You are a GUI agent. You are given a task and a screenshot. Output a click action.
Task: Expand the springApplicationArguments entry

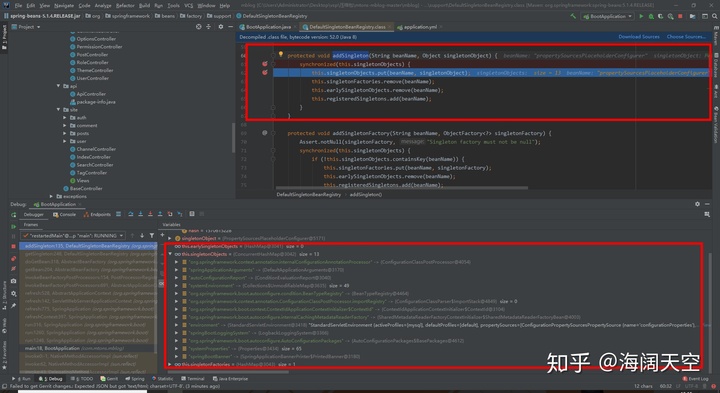pos(176,270)
